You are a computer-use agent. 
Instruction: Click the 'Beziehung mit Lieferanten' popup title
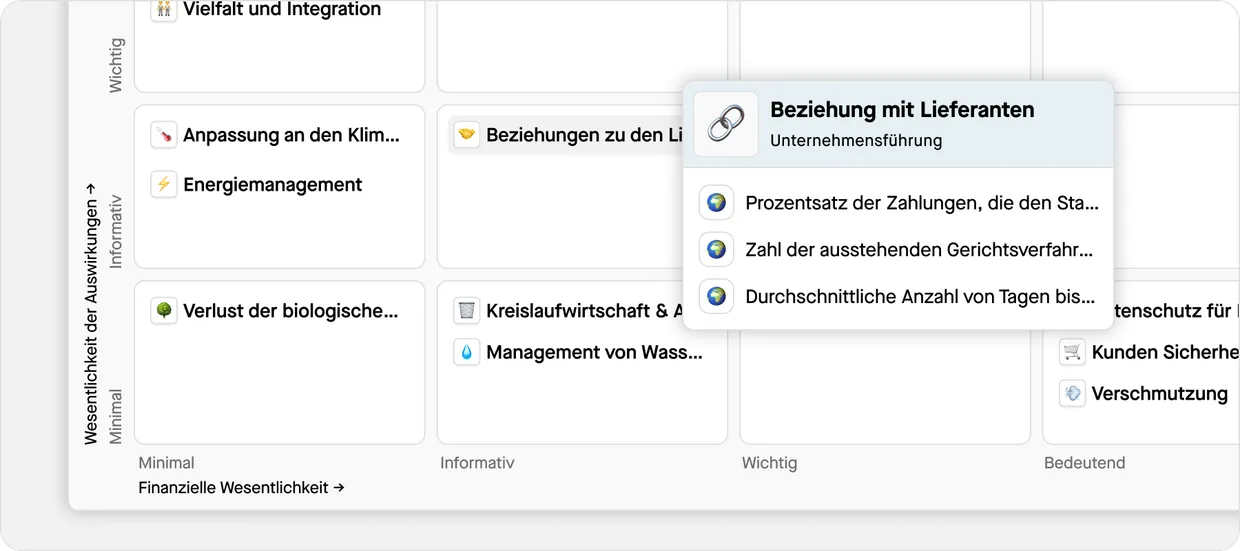(x=901, y=110)
